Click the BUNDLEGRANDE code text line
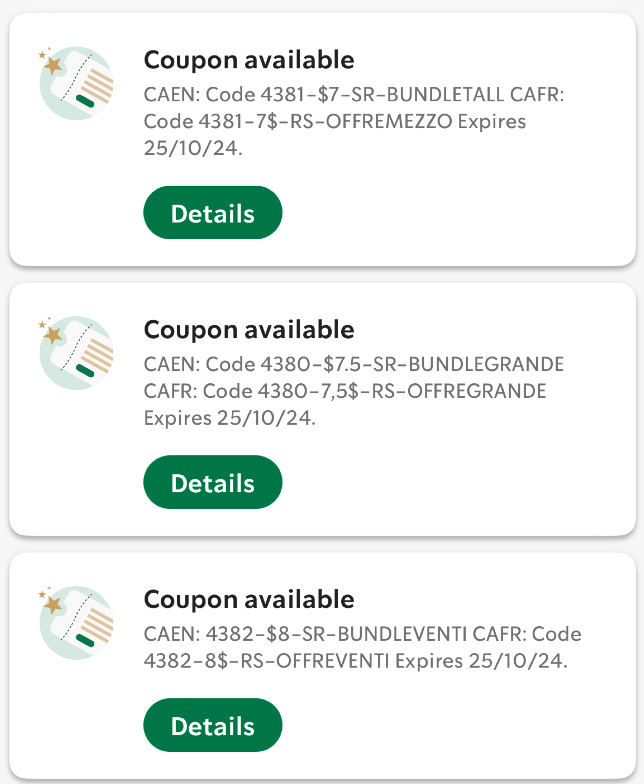This screenshot has height=784, width=644. coord(354,364)
